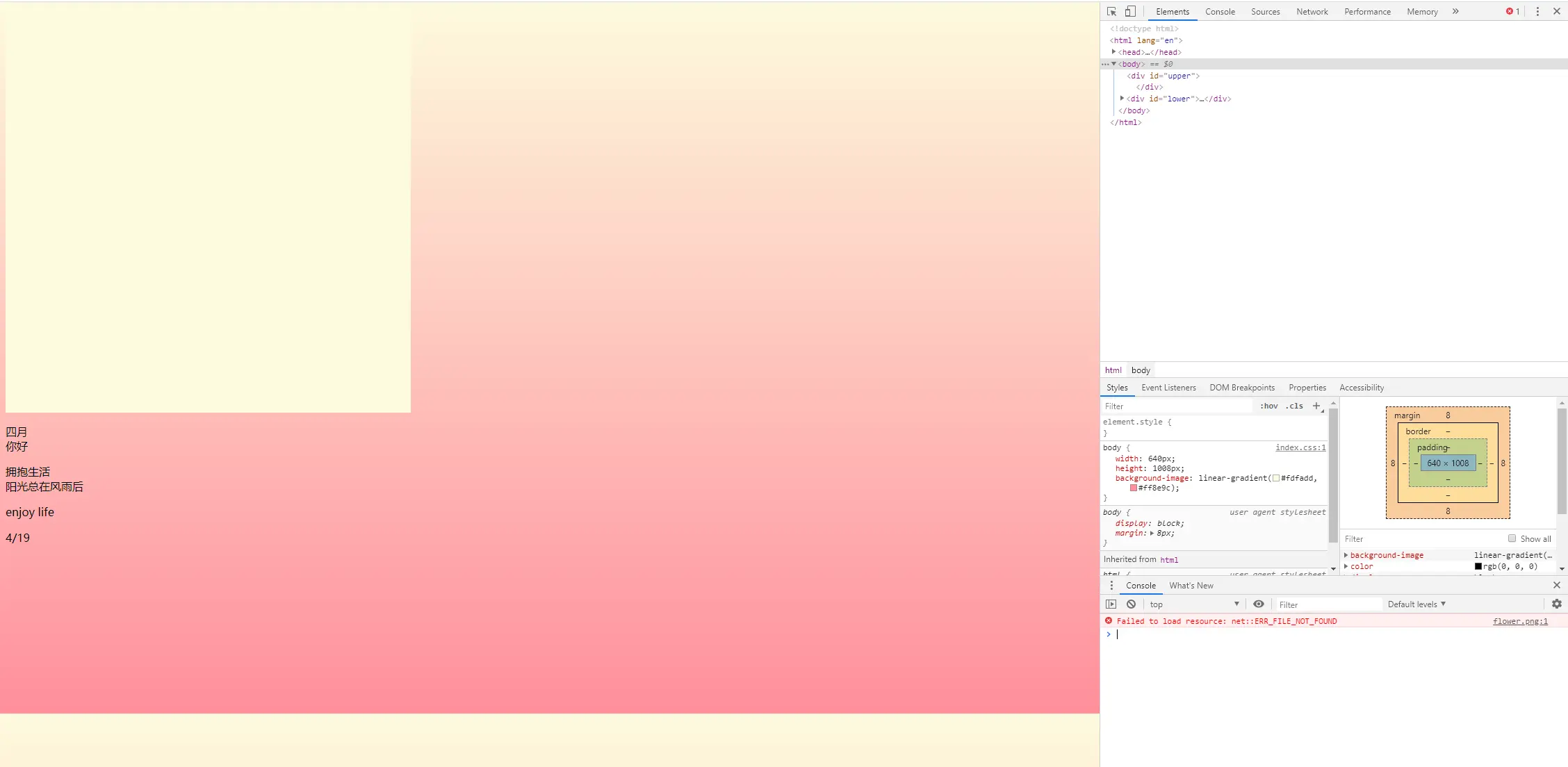Show more DevTools tabs chevron
Image resolution: width=1568 pixels, height=767 pixels.
pos(1455,11)
